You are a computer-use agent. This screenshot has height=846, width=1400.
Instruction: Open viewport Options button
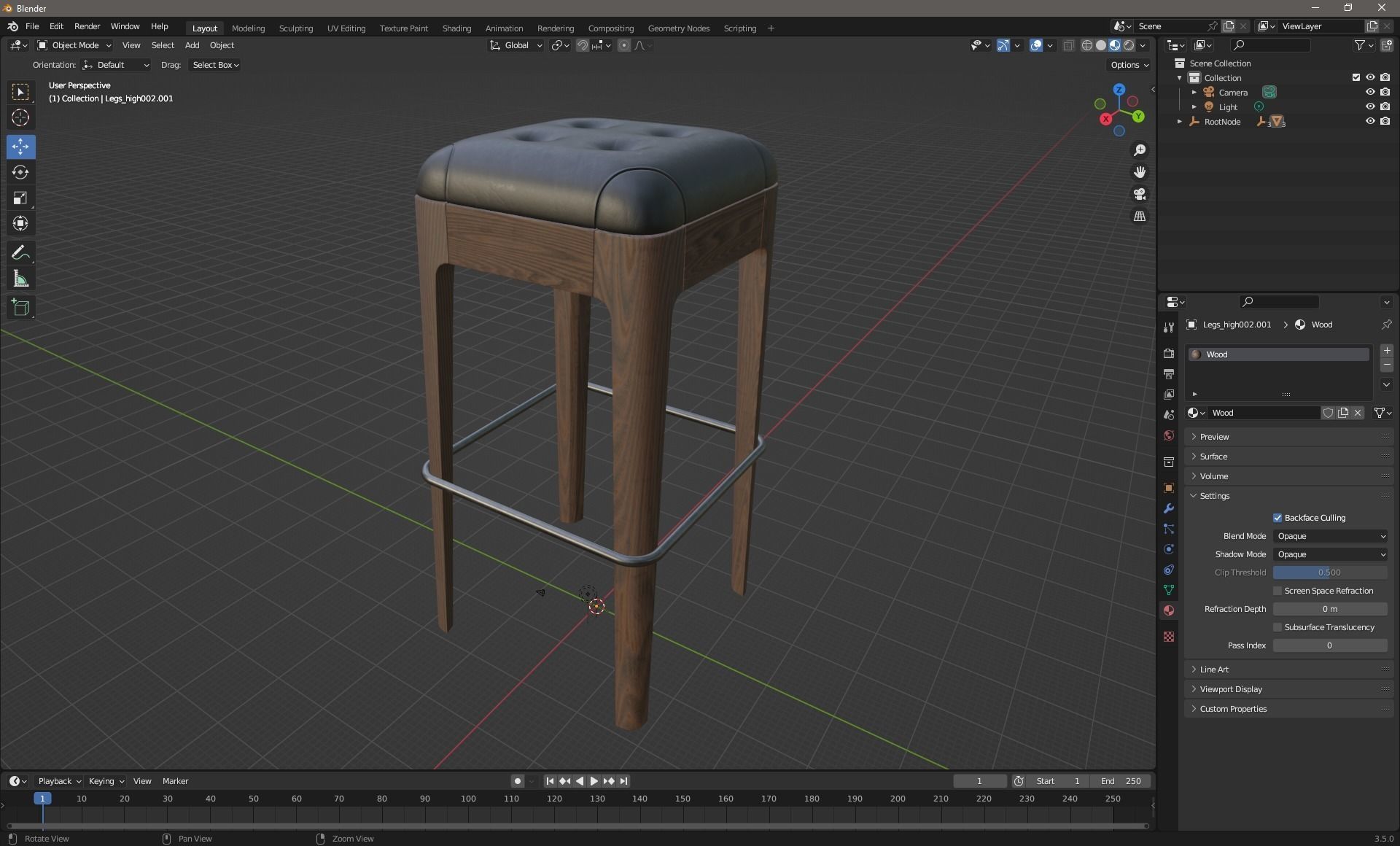pyautogui.click(x=1129, y=65)
